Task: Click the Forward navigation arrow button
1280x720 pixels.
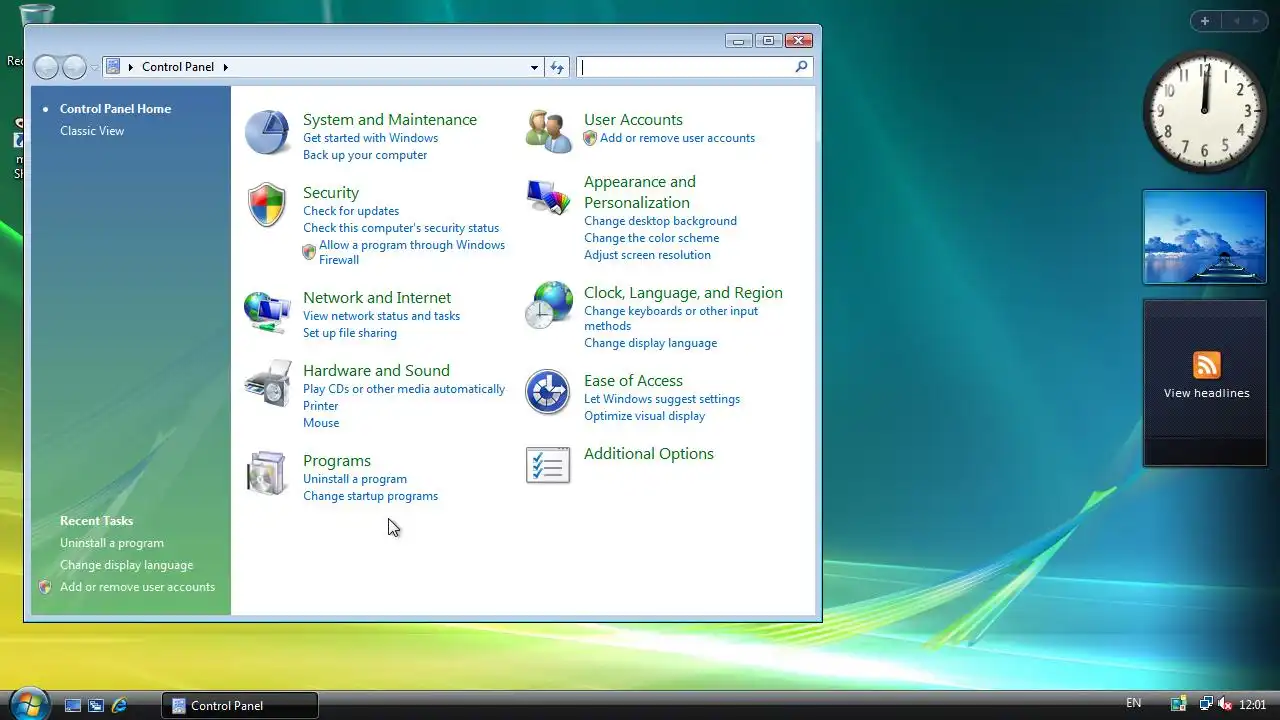Action: 74,67
